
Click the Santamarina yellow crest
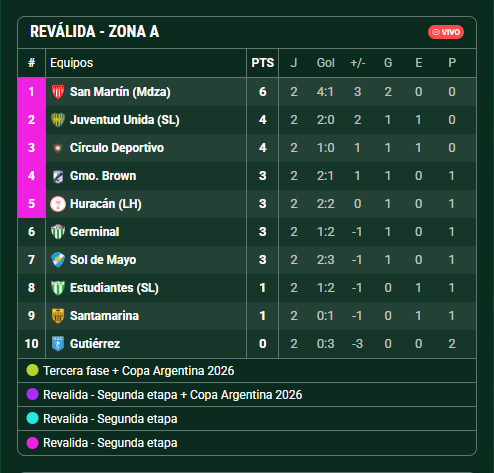(x=58, y=316)
